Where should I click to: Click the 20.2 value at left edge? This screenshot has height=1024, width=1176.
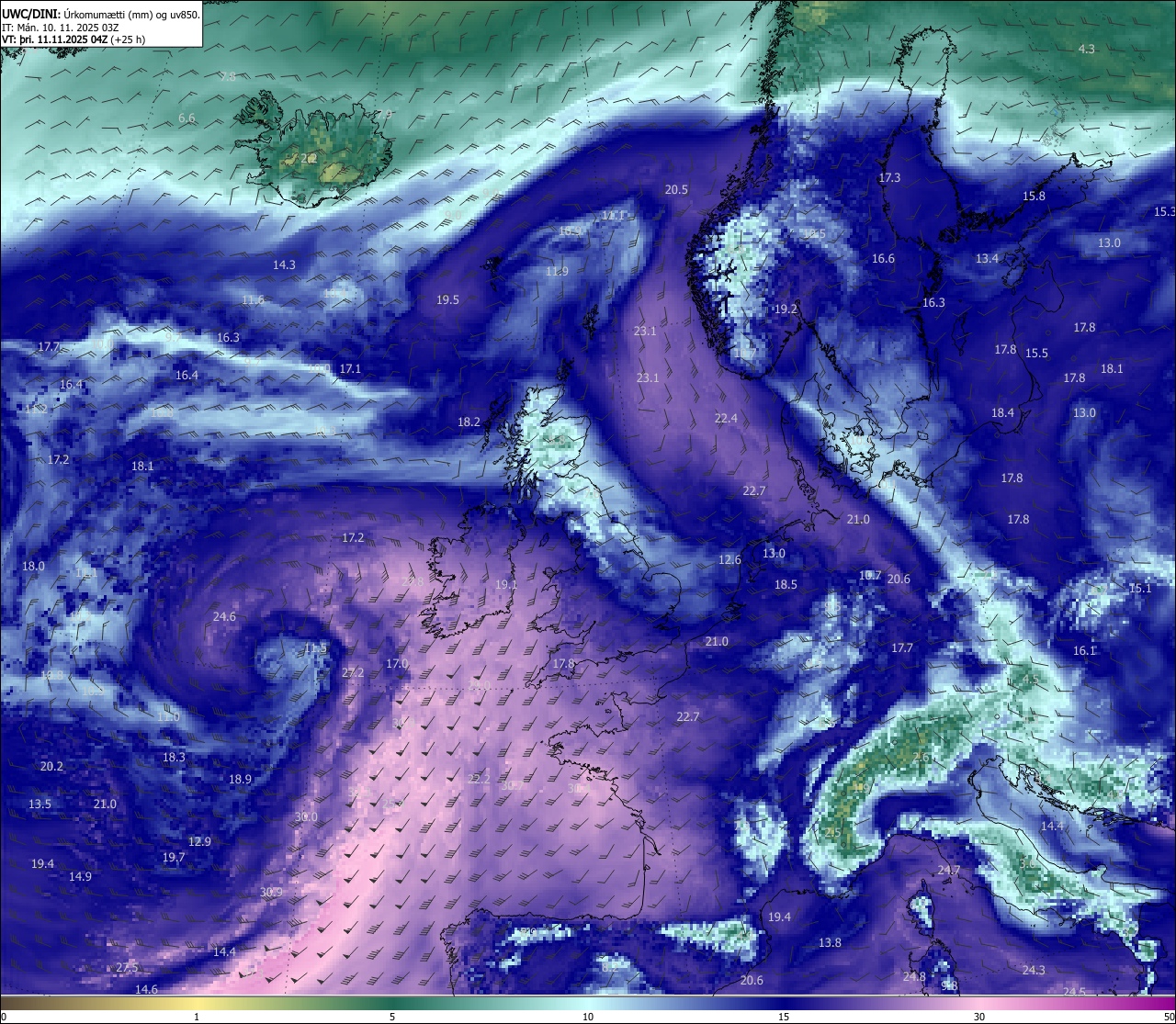click(51, 766)
